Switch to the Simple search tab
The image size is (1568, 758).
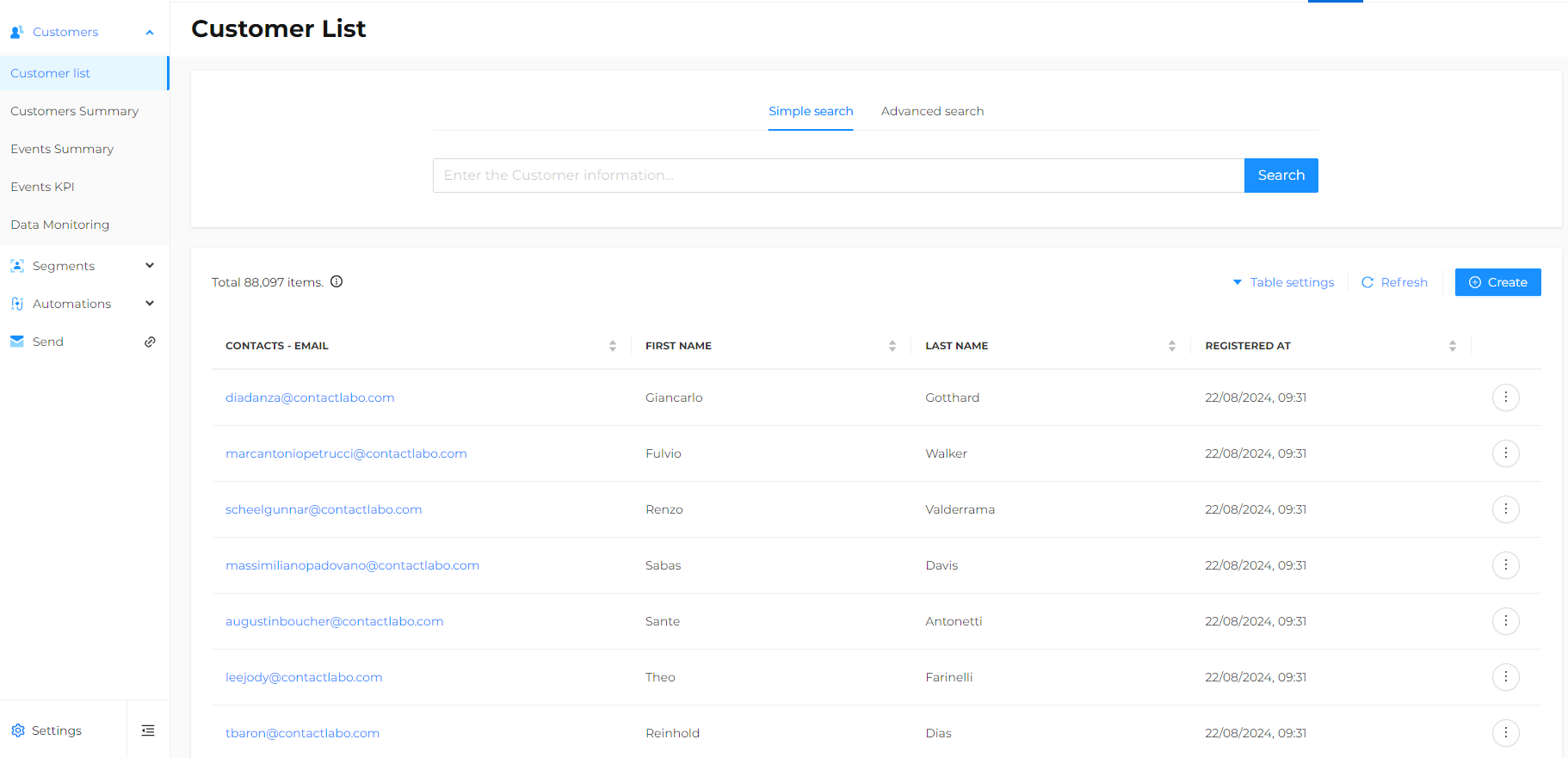pos(811,111)
